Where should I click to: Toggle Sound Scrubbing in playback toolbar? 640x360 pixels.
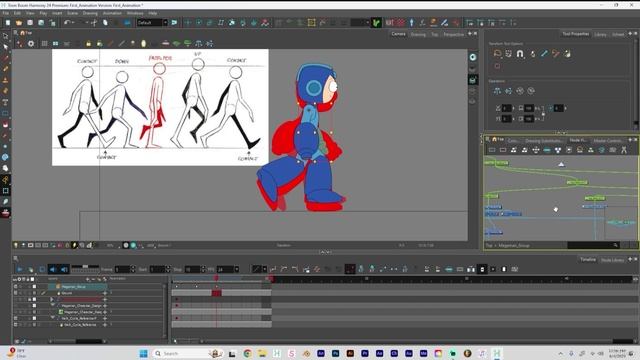coord(64,269)
